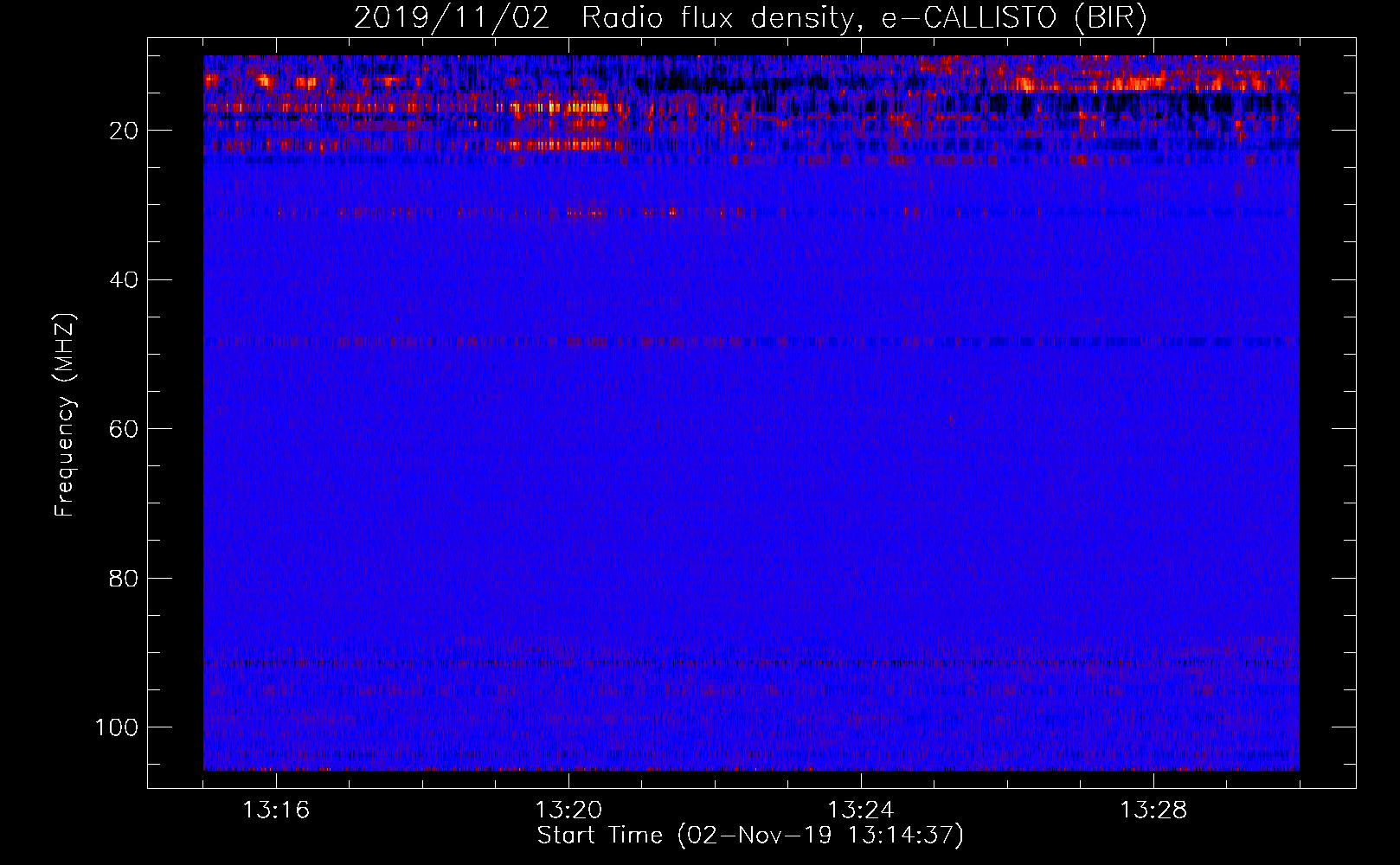1400x865 pixels.
Task: Click the 80 MHz frequency tick label
Action: 124,578
